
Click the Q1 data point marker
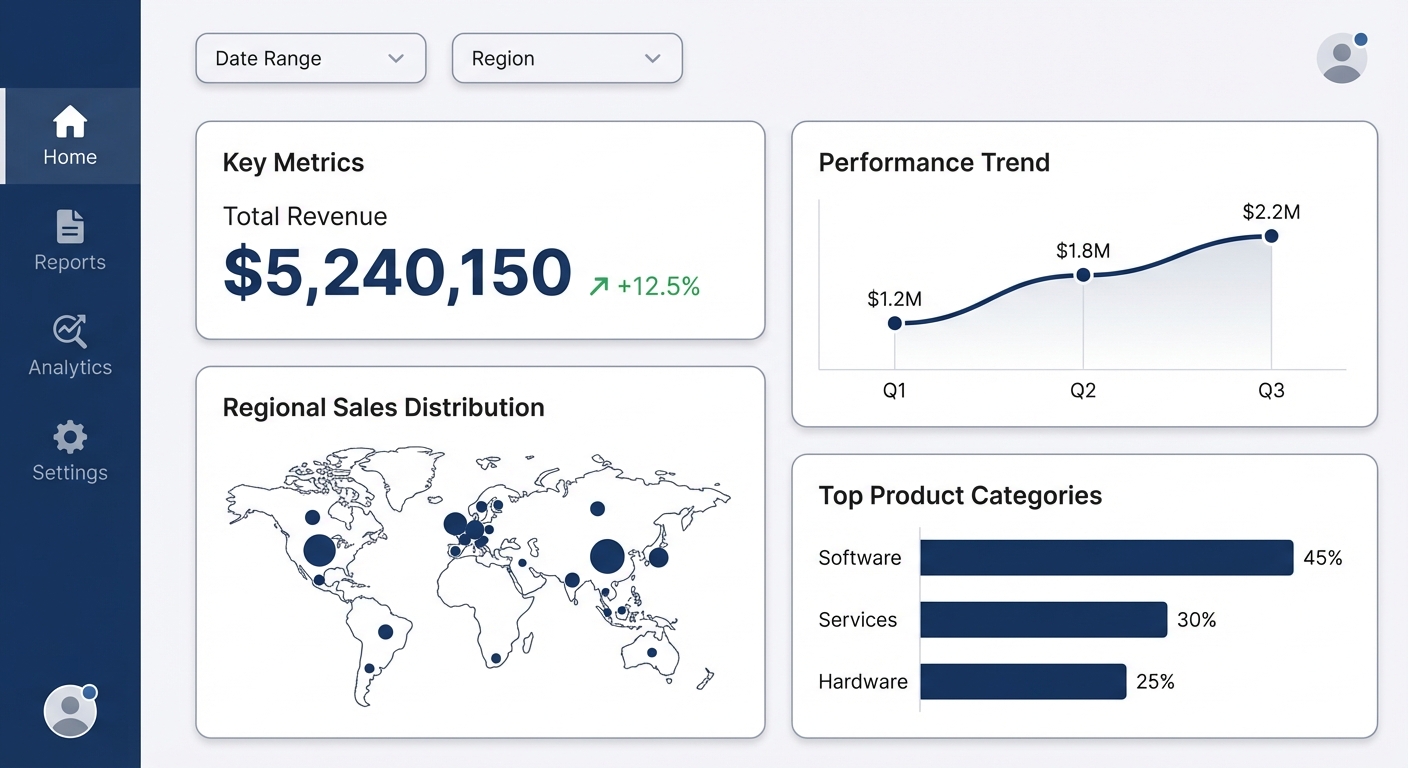pyautogui.click(x=895, y=322)
